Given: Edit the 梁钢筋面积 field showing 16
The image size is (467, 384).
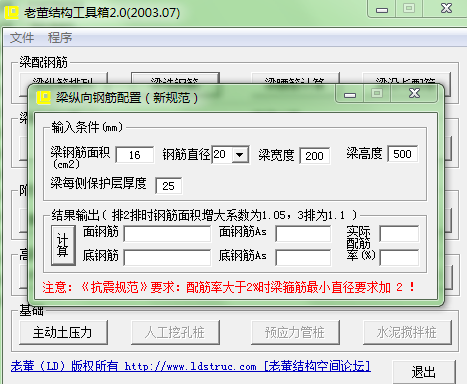Looking at the screenshot, I should [135, 155].
